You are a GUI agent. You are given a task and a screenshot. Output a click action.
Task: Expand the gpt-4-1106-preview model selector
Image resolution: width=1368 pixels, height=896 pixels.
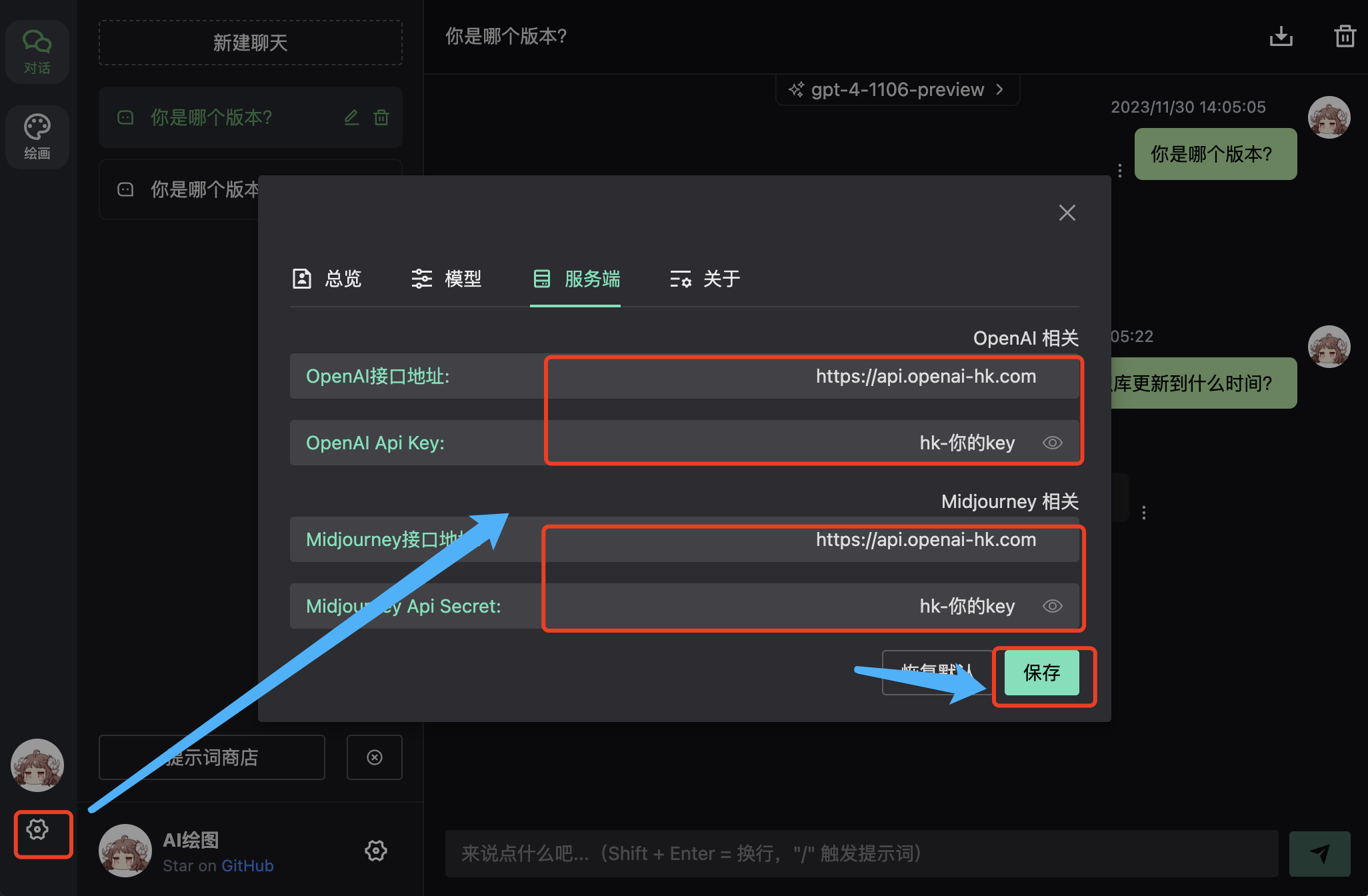897,89
